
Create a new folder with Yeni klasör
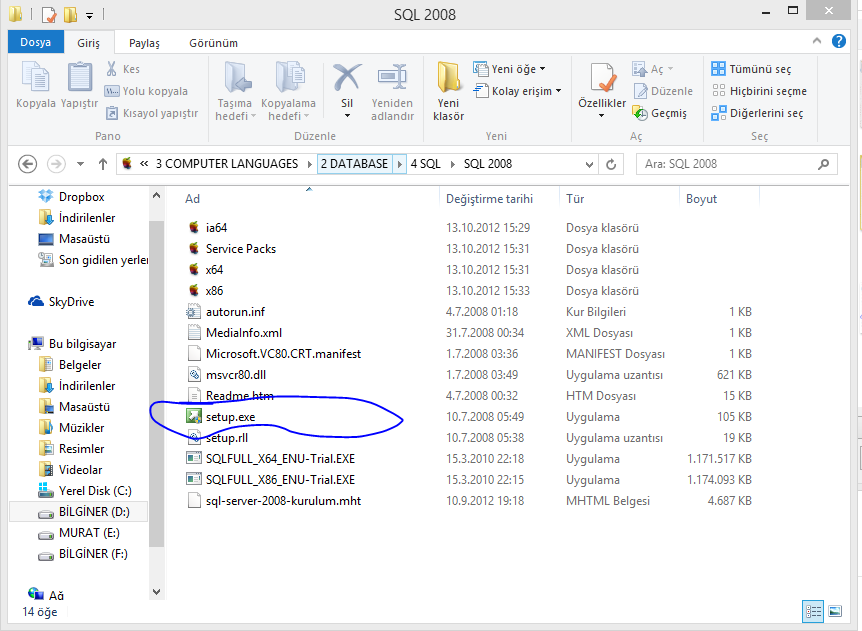[x=449, y=91]
